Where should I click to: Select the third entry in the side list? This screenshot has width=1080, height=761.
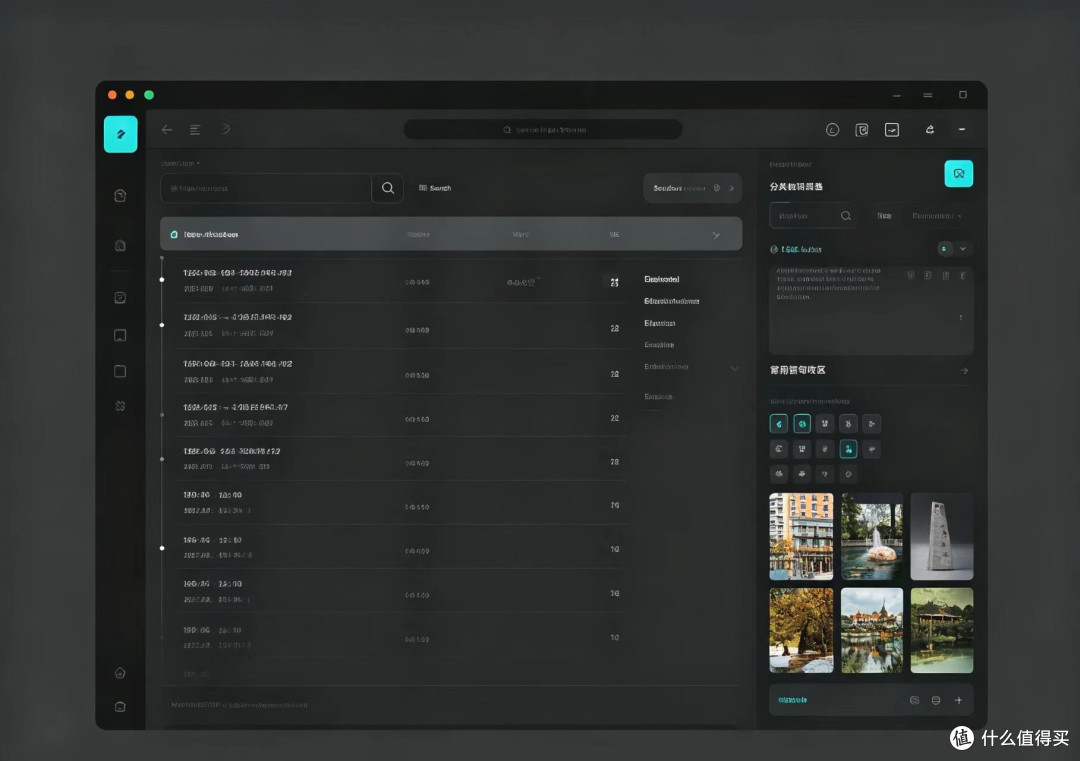[x=659, y=323]
